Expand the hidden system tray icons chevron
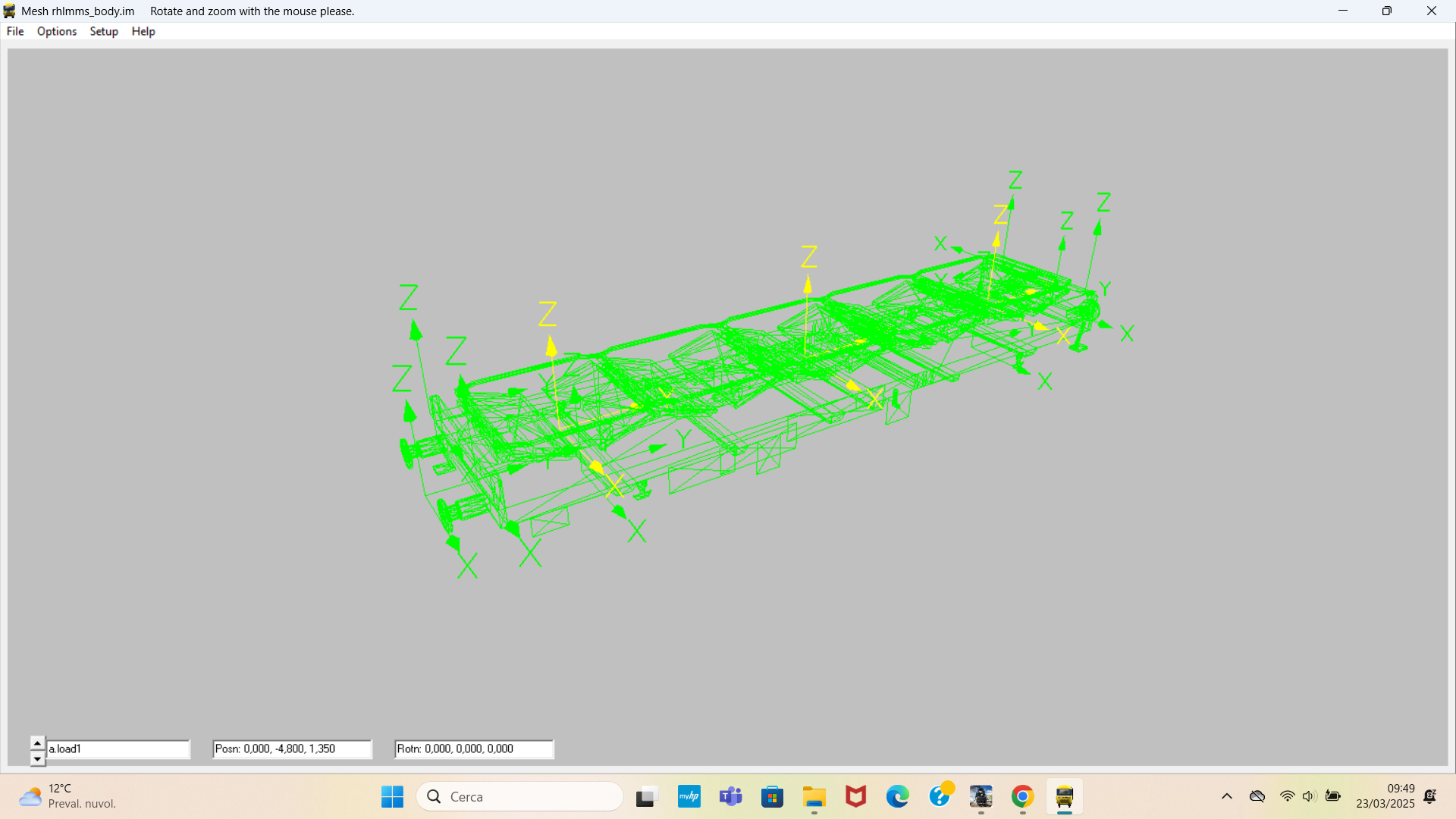The image size is (1456, 819). pyautogui.click(x=1226, y=797)
